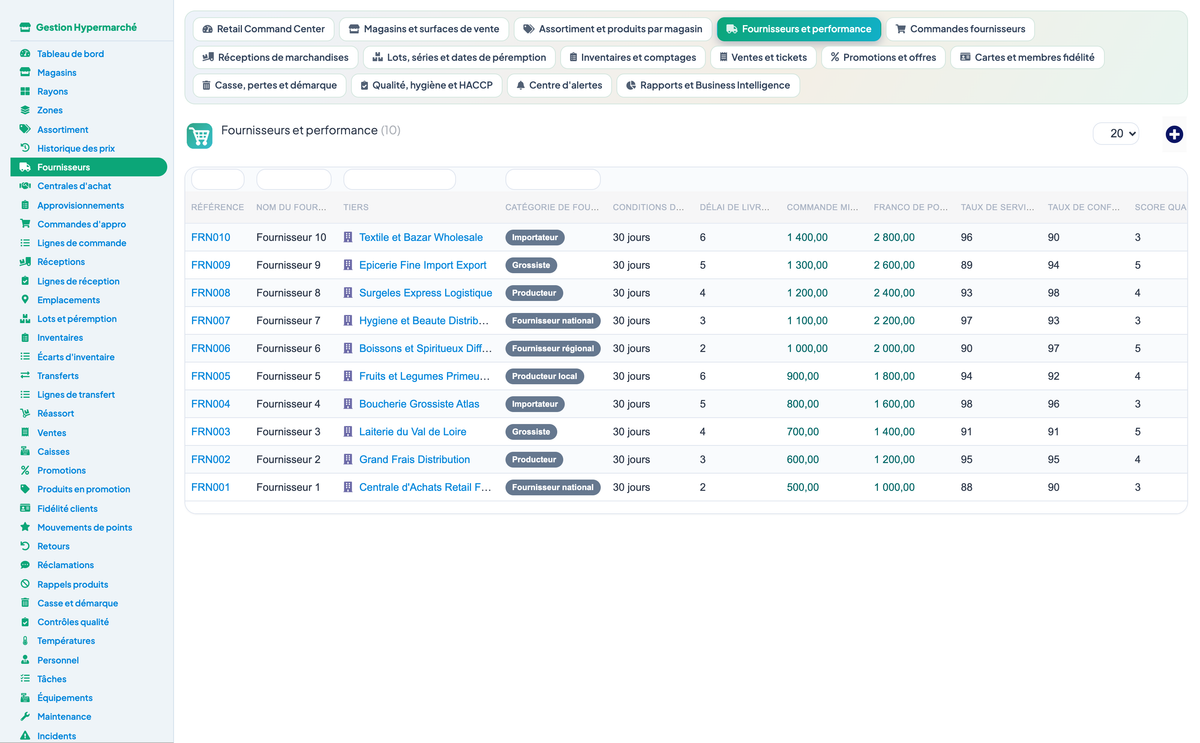This screenshot has height=743, width=1200.
Task: Sort by Commande minimum column header
Action: coord(822,207)
